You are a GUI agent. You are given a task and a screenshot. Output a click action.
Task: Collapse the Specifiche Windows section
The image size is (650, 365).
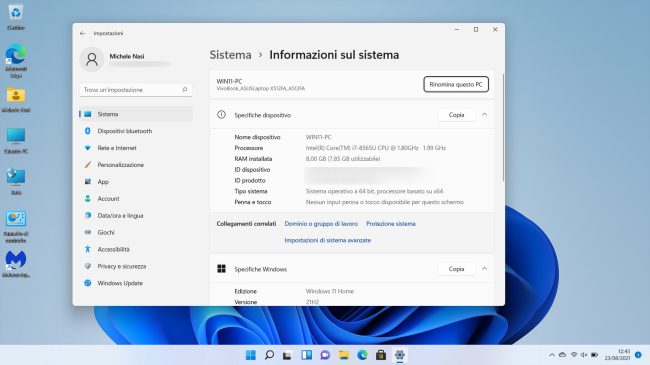point(484,269)
